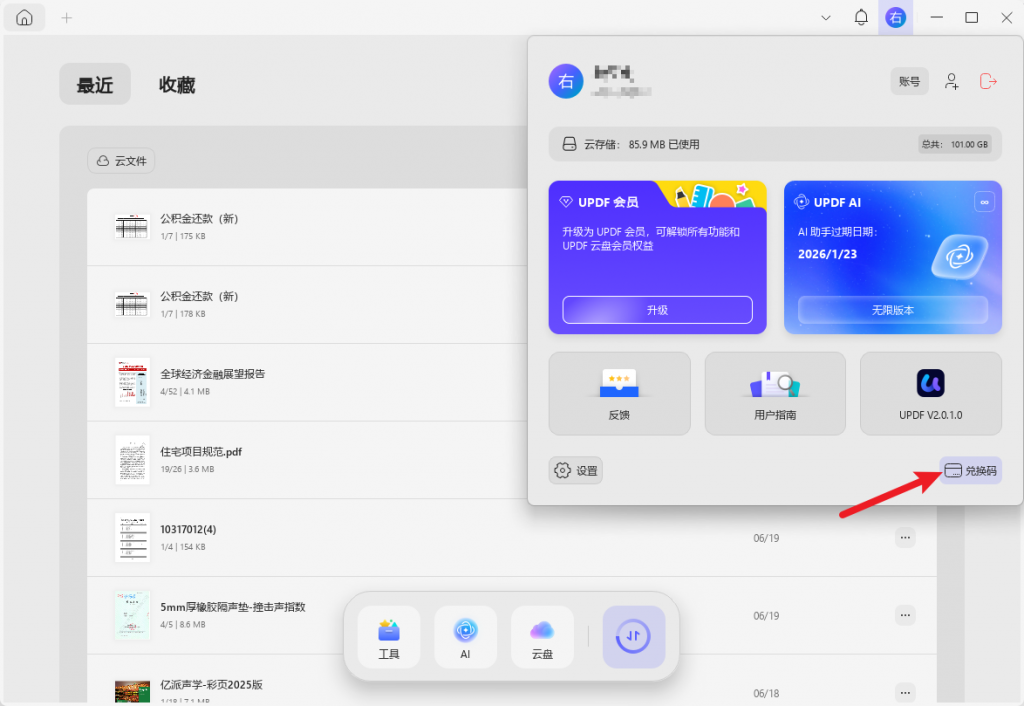The image size is (1024, 706).
Task: Open cloud storage 云存储 usage bar
Action: click(775, 144)
